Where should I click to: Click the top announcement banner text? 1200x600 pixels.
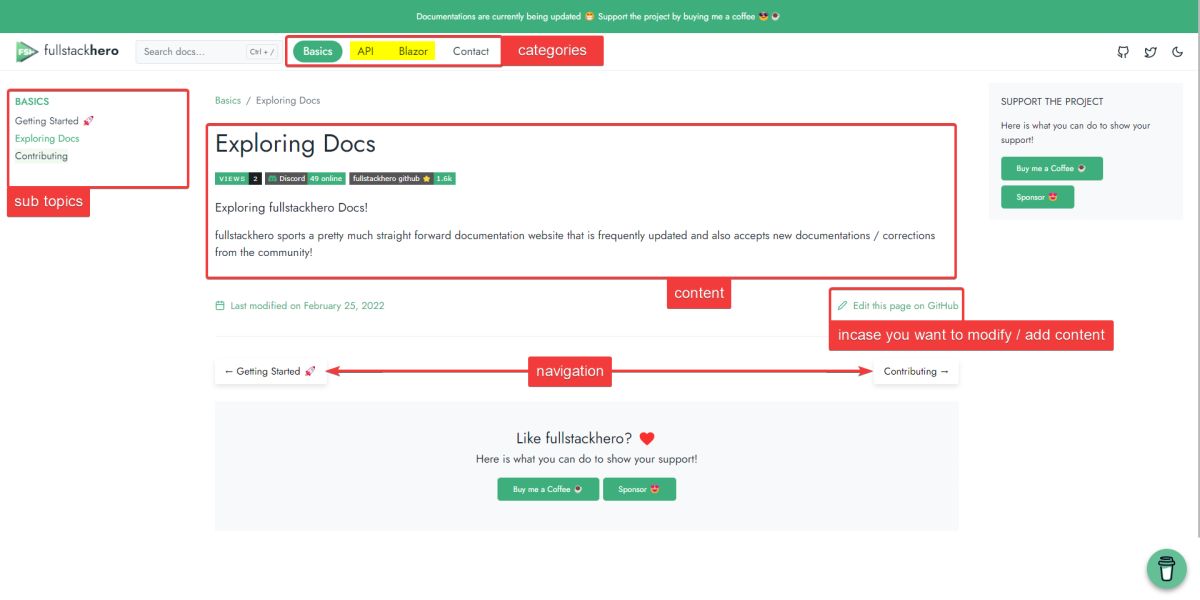point(599,17)
